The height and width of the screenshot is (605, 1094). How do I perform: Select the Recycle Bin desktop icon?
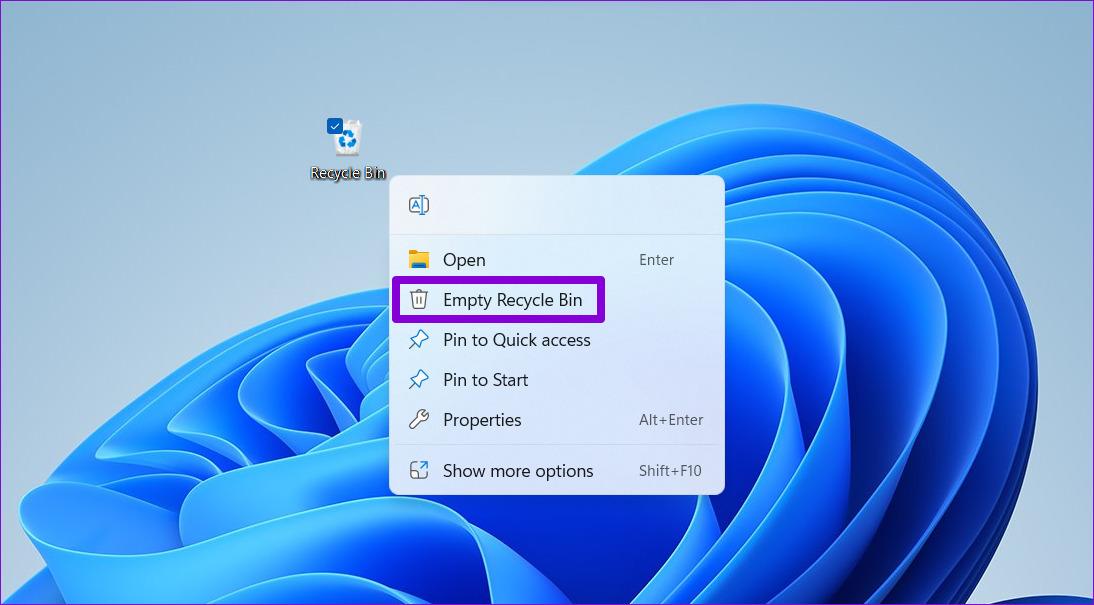pos(349,140)
